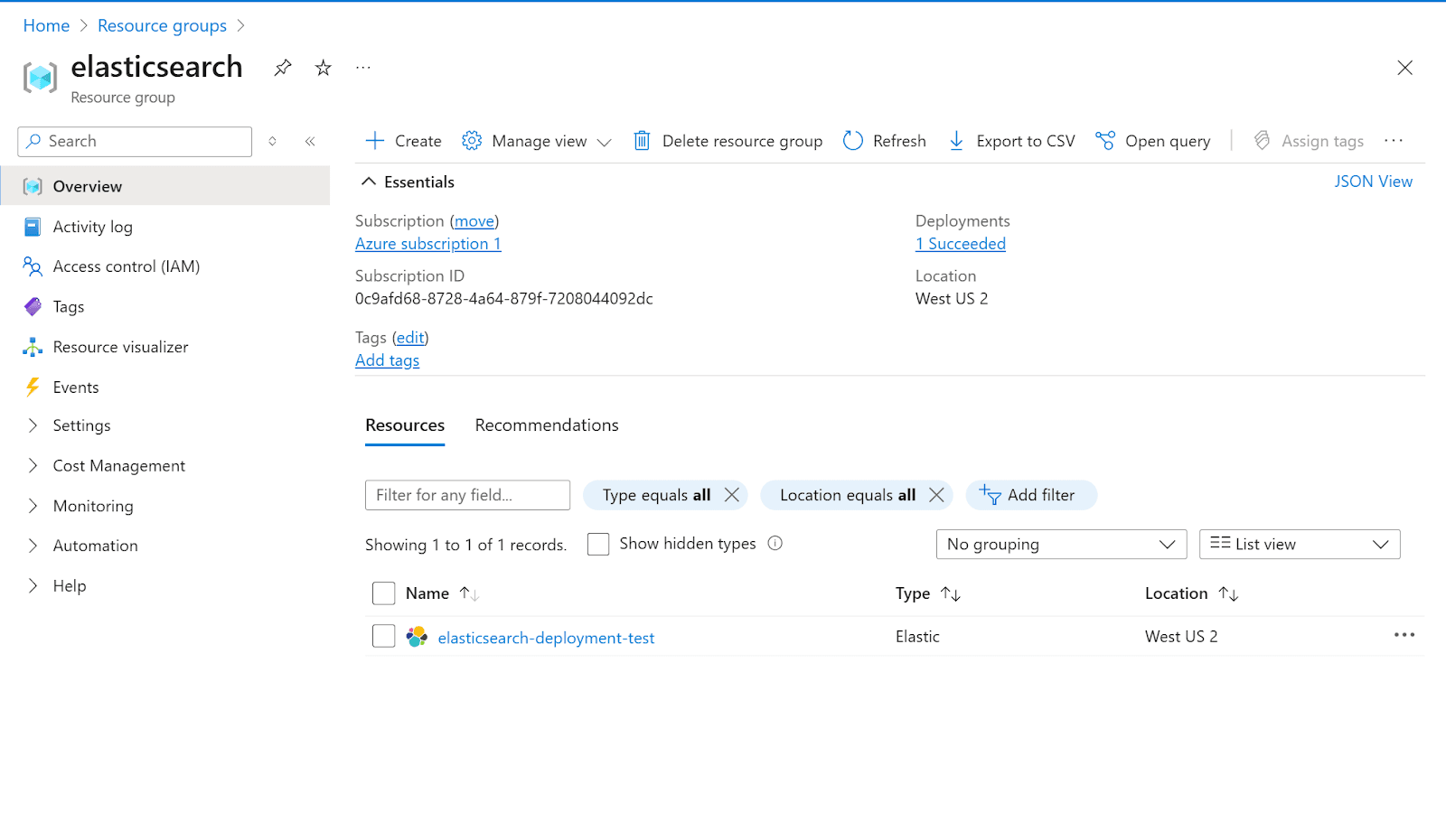
Task: Click Delete resource group trash icon
Action: [642, 141]
